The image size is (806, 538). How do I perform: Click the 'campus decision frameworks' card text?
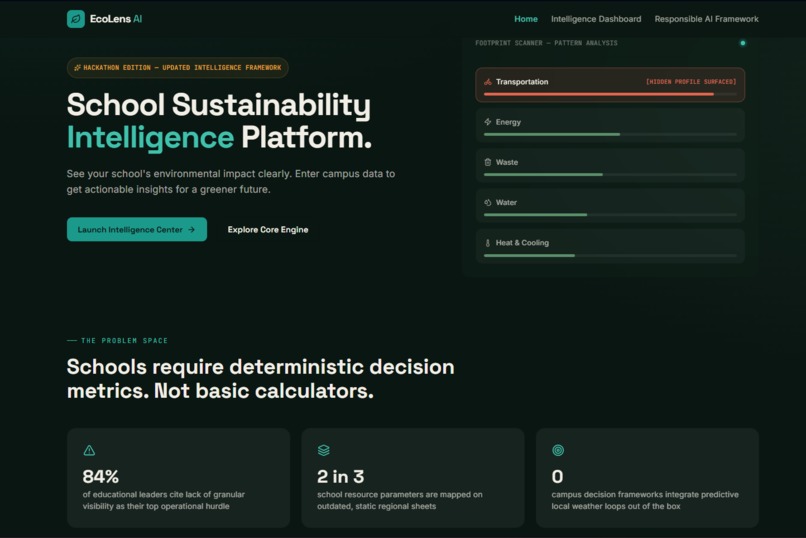(645, 500)
